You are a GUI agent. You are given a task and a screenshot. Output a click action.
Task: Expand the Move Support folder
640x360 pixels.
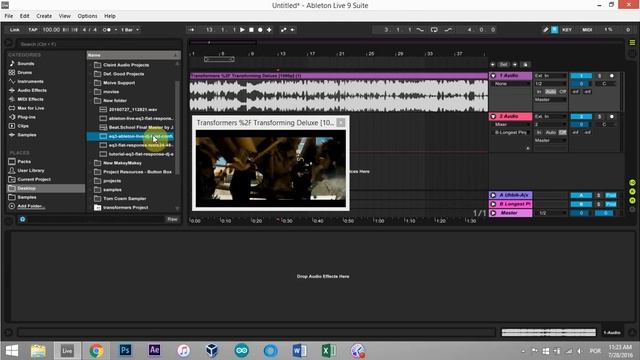pyautogui.click(x=91, y=83)
